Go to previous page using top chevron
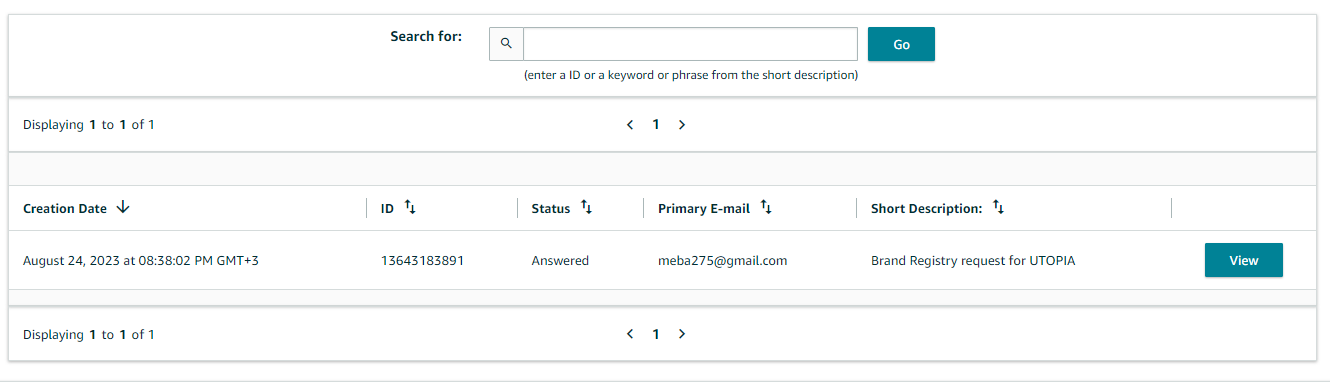 coord(630,125)
